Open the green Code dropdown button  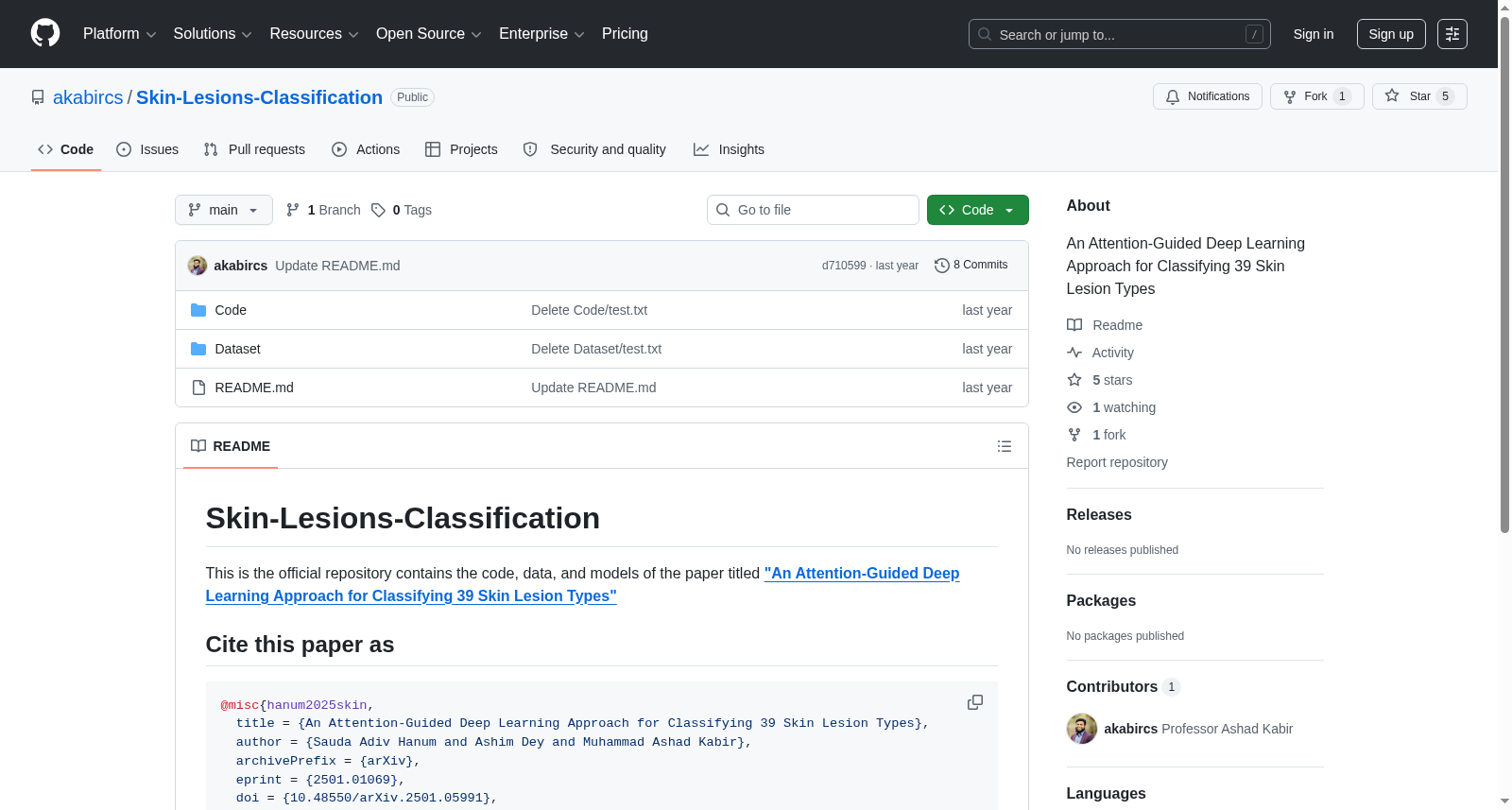(x=978, y=210)
